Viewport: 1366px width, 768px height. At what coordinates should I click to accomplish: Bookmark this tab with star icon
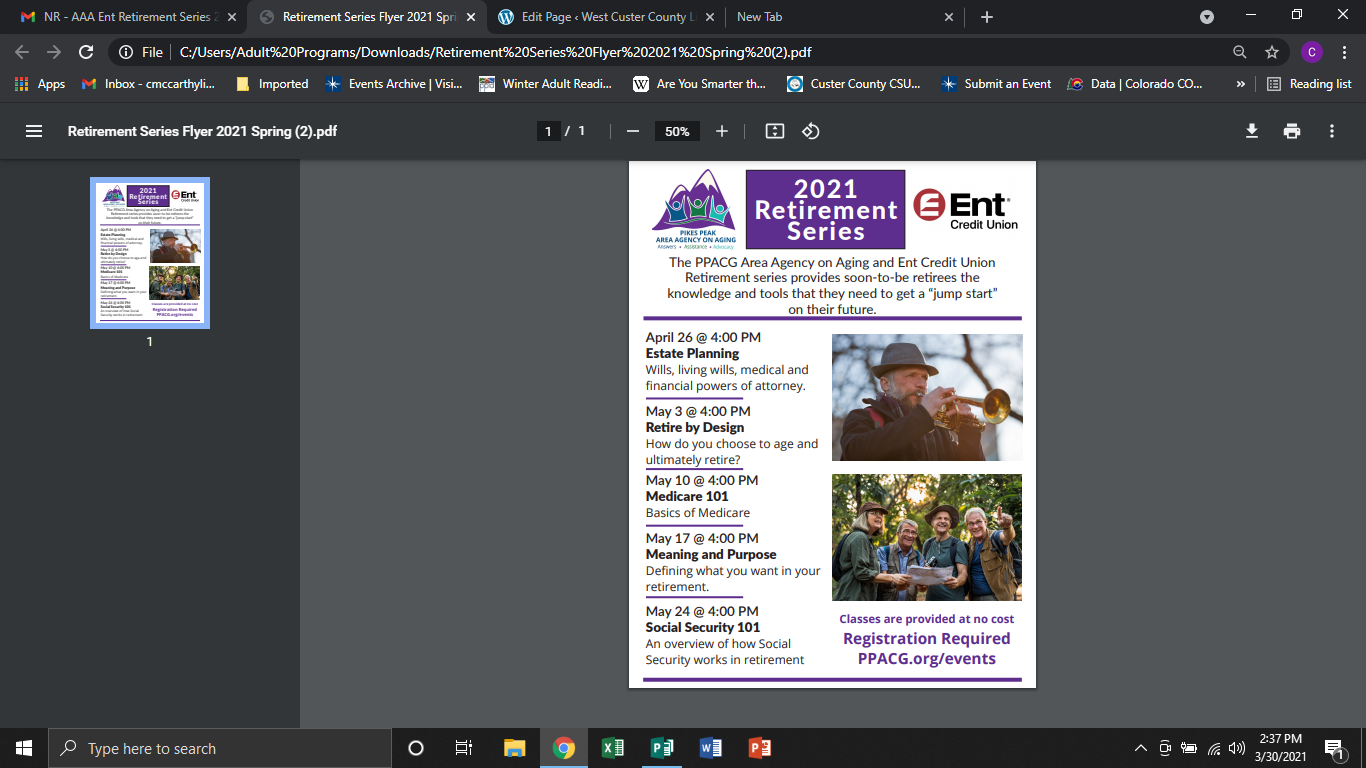click(1272, 52)
